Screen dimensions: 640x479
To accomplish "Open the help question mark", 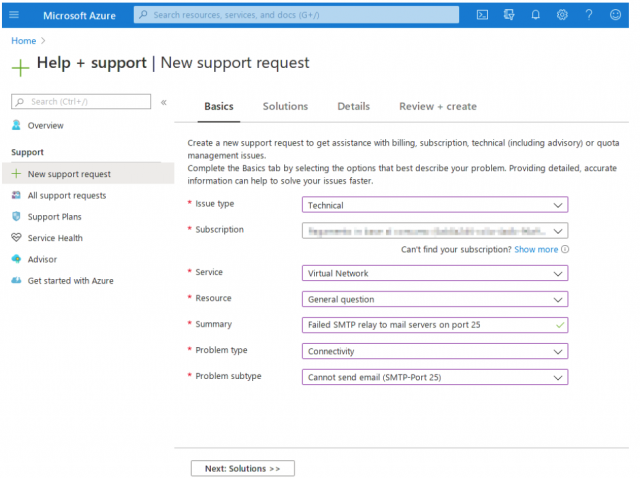I will pos(589,15).
